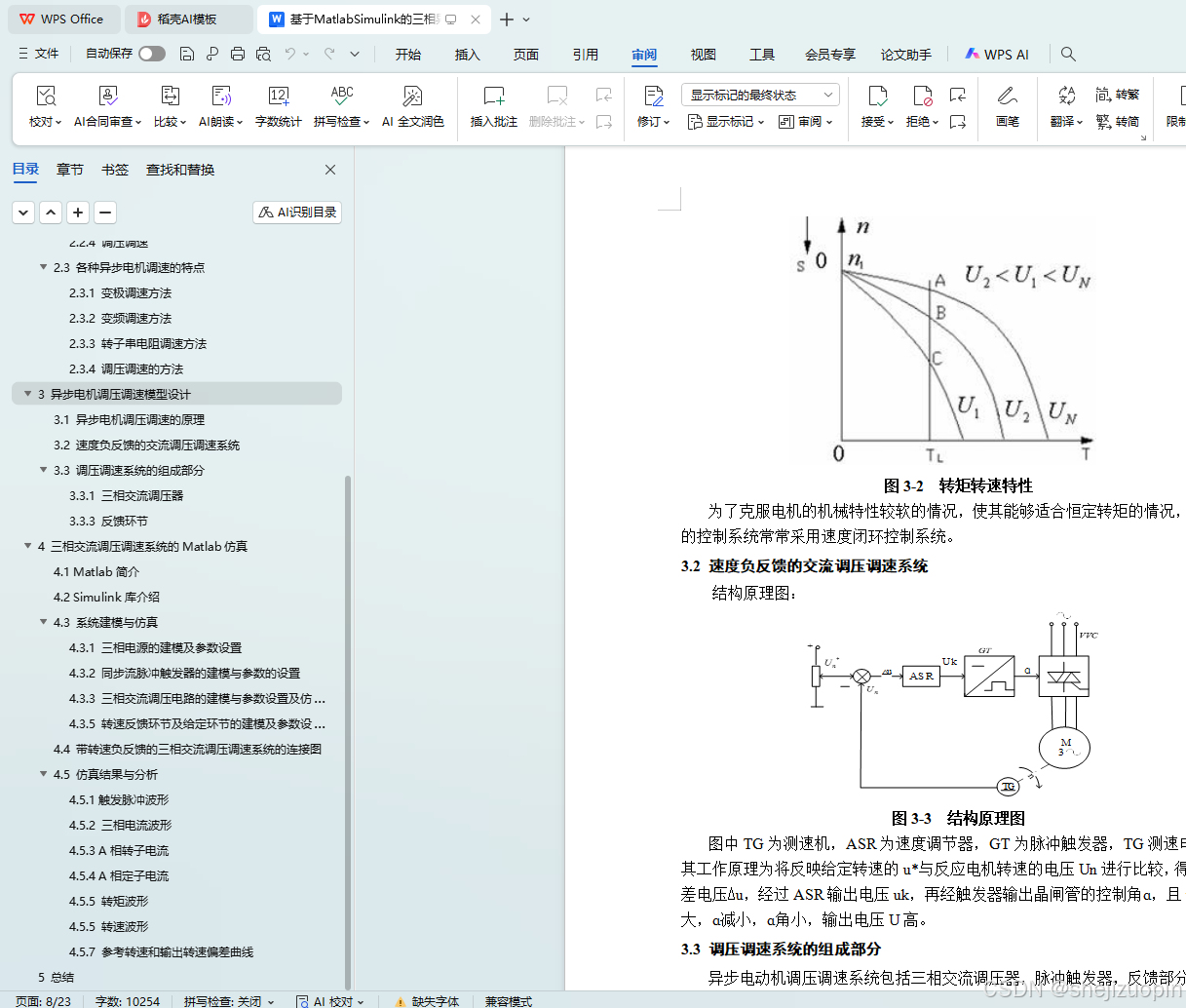Image resolution: width=1186 pixels, height=1008 pixels.
Task: Go to next change arrow icon
Action: coord(958,122)
